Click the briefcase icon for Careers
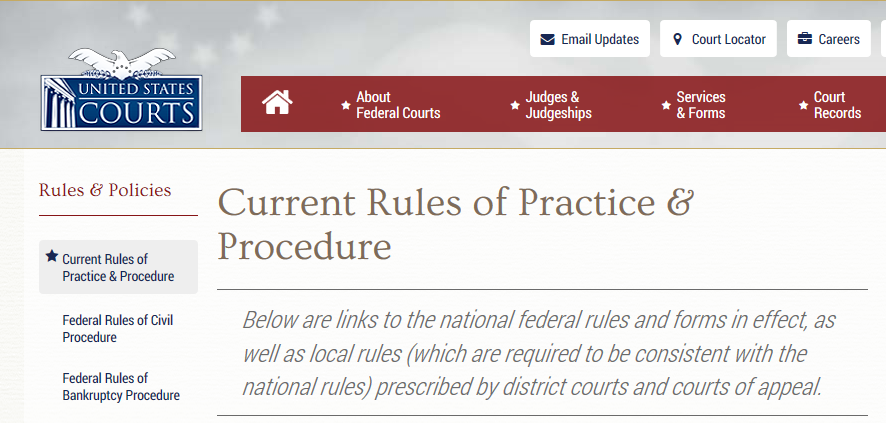Image resolution: width=886 pixels, height=423 pixels. coord(805,39)
